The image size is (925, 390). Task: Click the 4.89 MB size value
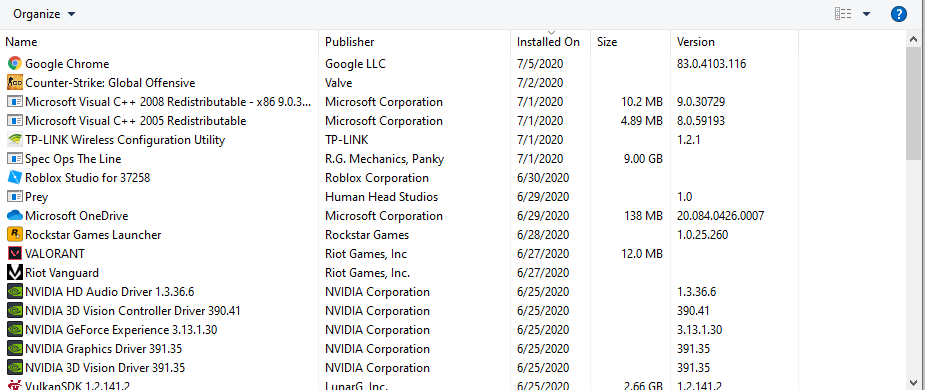click(642, 121)
